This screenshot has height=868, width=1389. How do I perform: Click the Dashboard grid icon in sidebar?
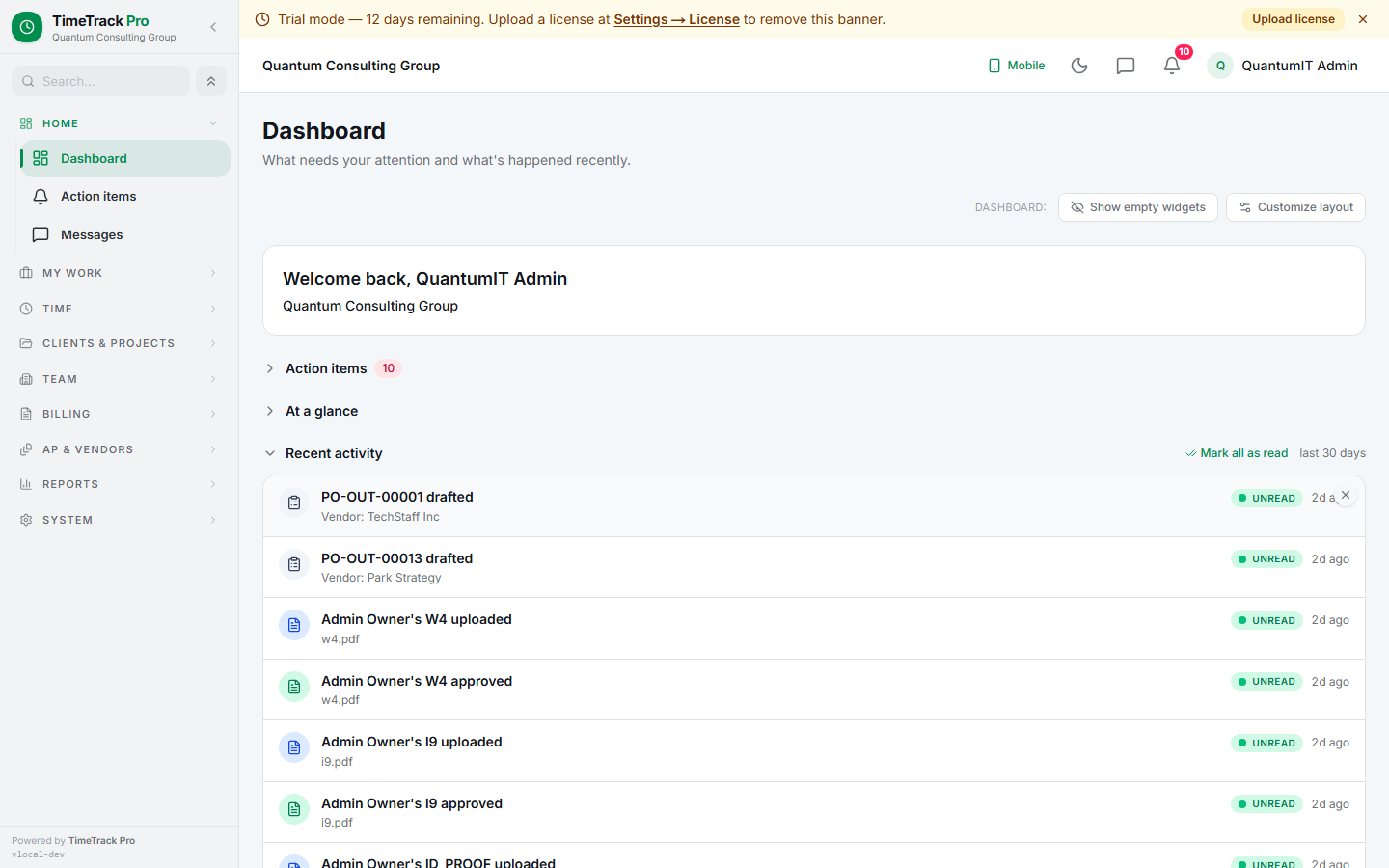[x=41, y=158]
